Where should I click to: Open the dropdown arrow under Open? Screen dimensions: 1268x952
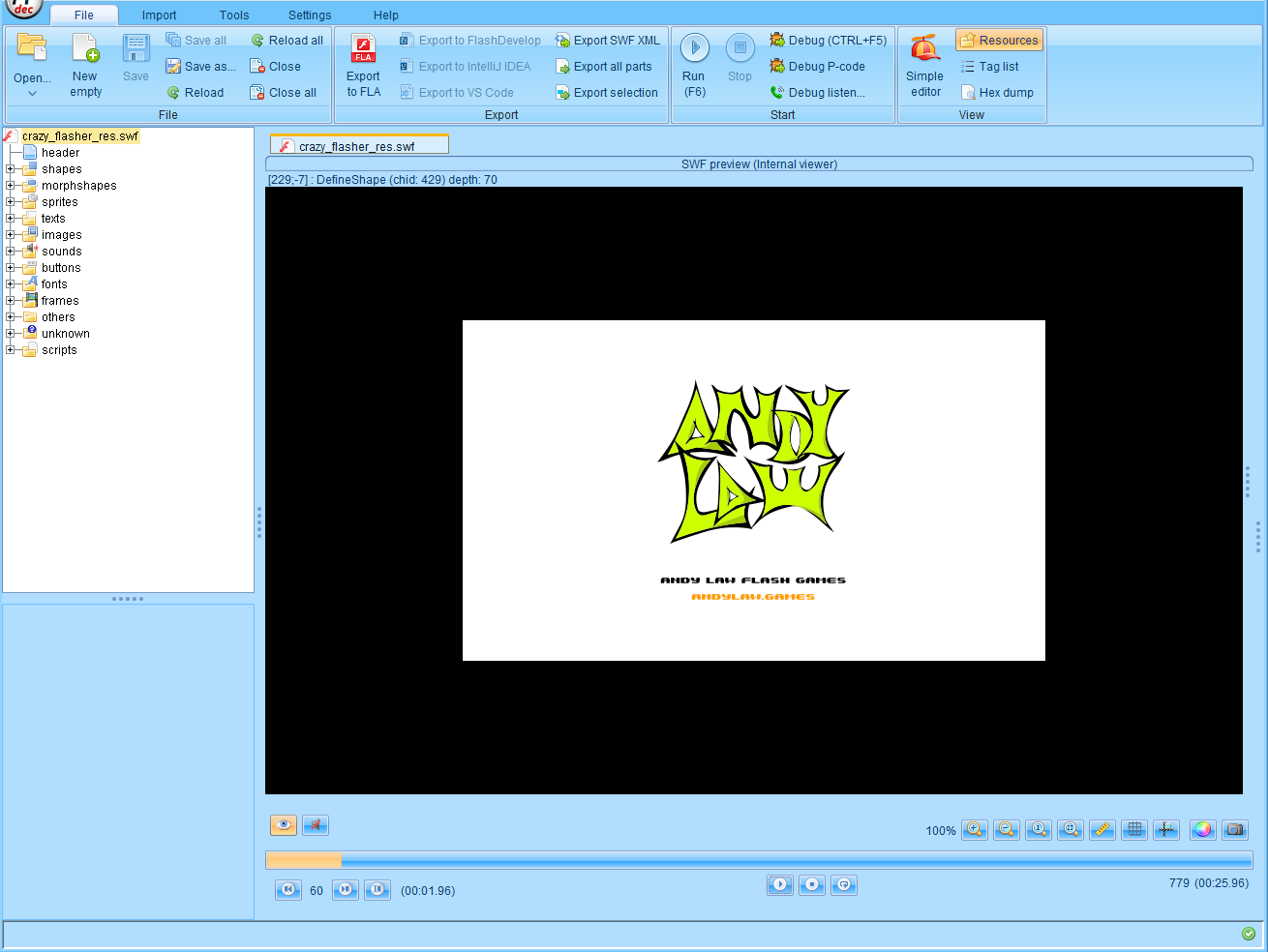point(32,94)
